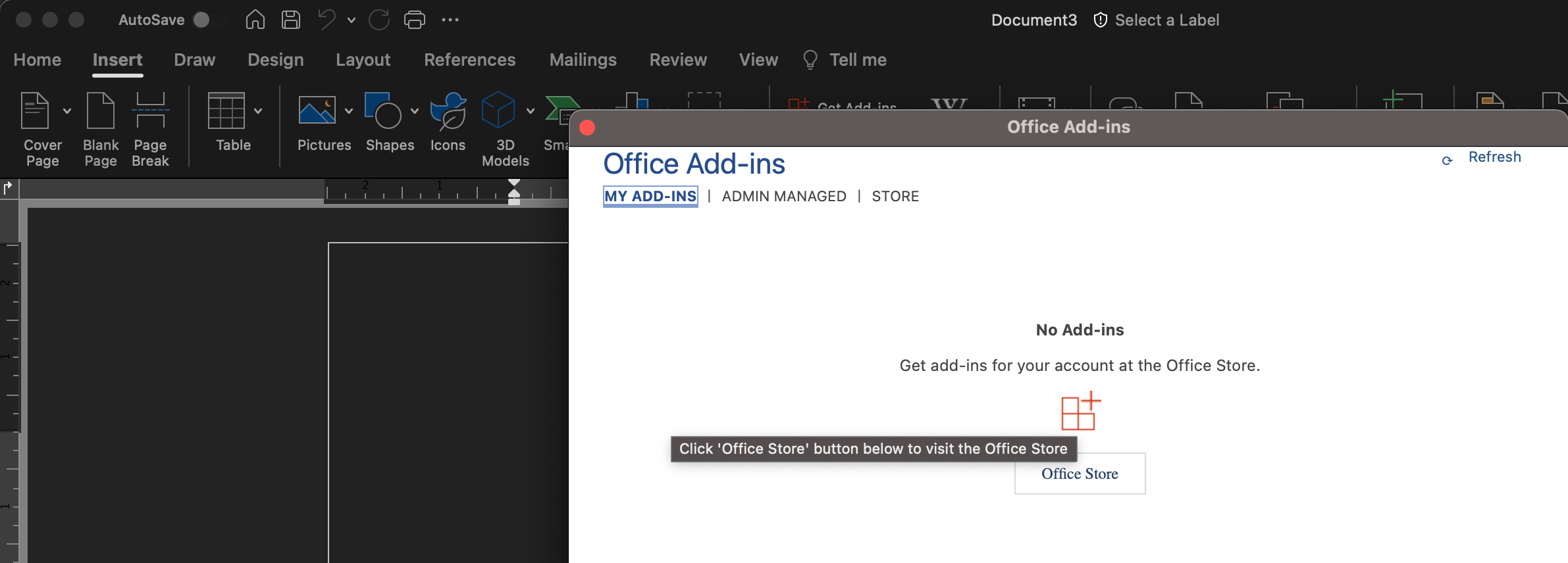Go to the References tab
The height and width of the screenshot is (563, 1568).
pos(470,60)
